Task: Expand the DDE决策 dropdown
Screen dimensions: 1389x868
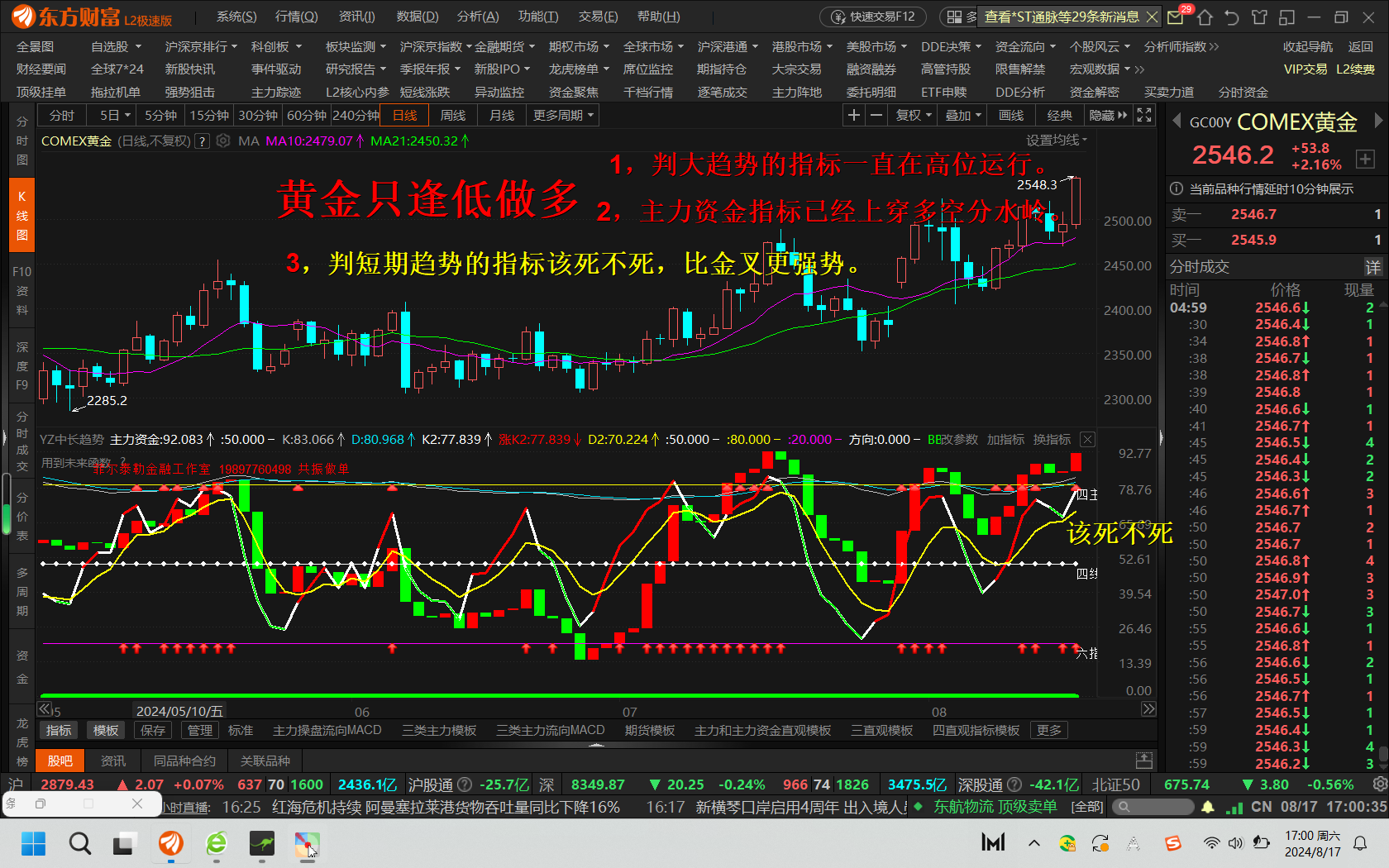Action: 951,47
